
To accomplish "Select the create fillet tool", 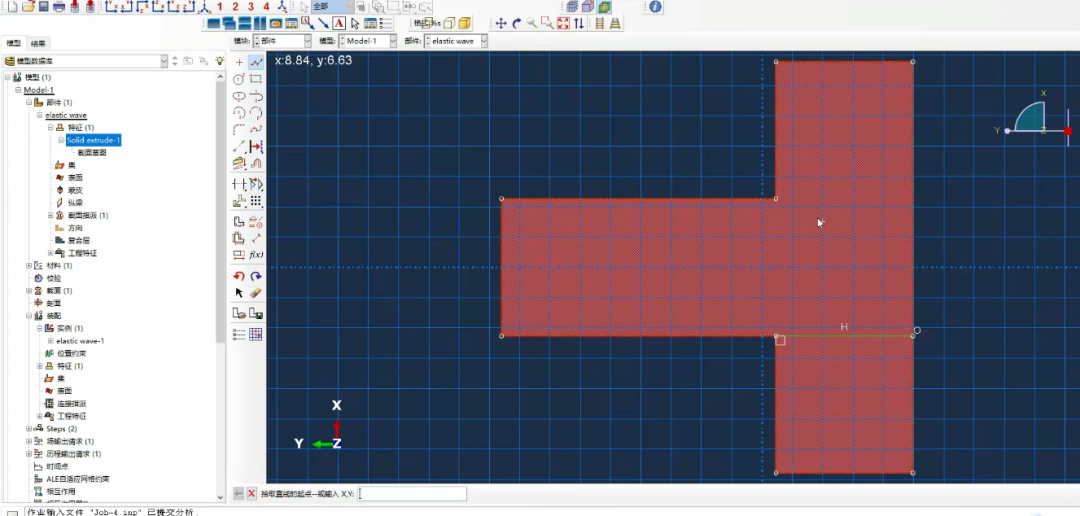I will [x=239, y=130].
